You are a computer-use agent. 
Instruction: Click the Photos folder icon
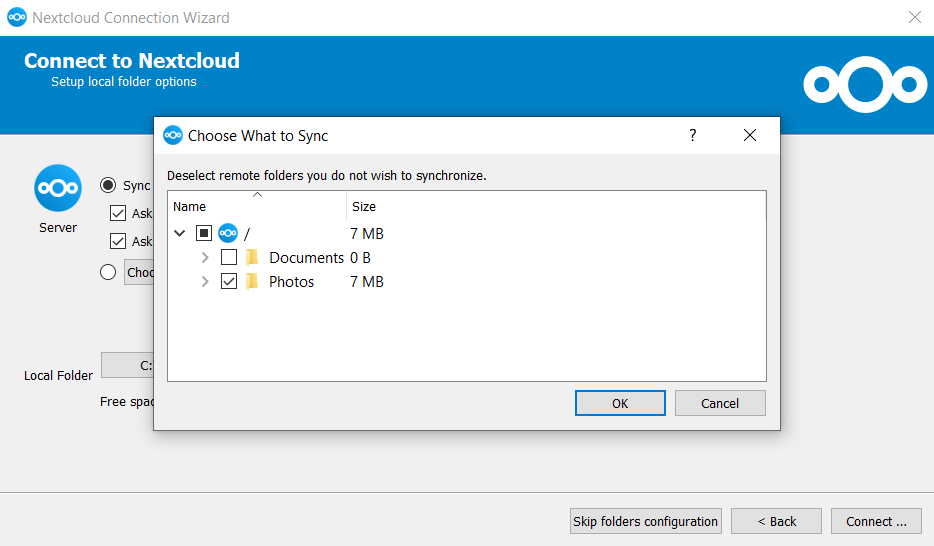(x=252, y=282)
